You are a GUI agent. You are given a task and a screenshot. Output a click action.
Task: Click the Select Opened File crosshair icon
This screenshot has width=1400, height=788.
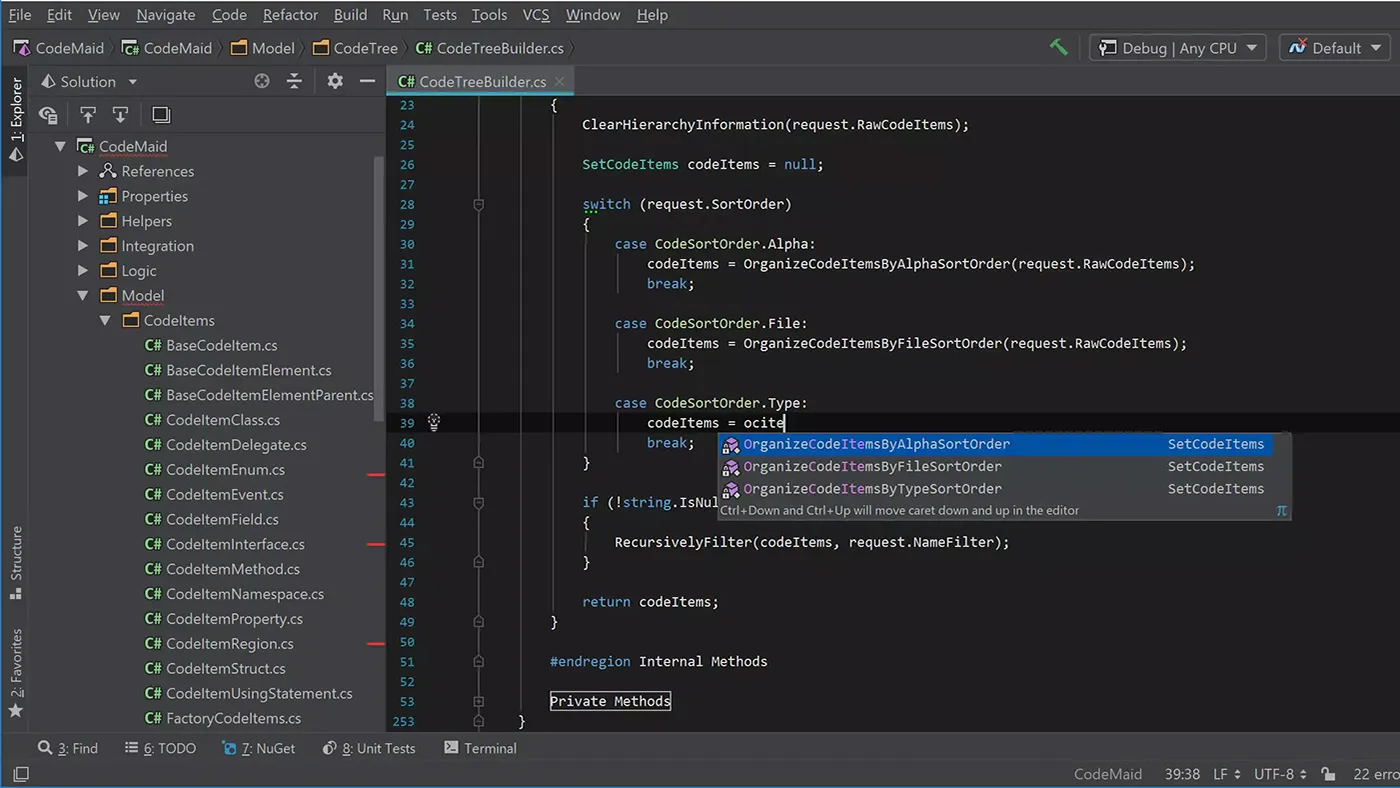click(261, 81)
